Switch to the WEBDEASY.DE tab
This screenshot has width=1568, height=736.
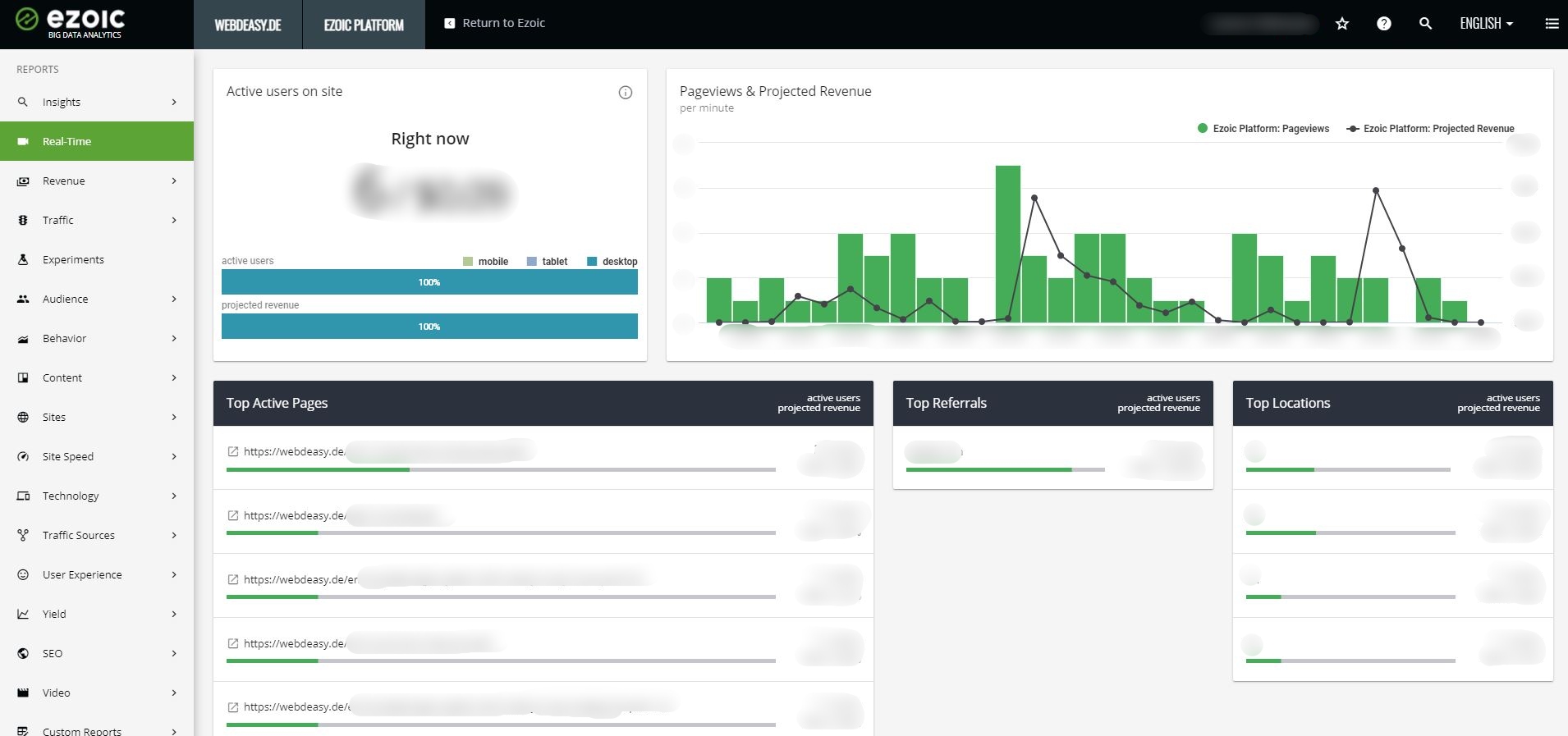point(248,25)
